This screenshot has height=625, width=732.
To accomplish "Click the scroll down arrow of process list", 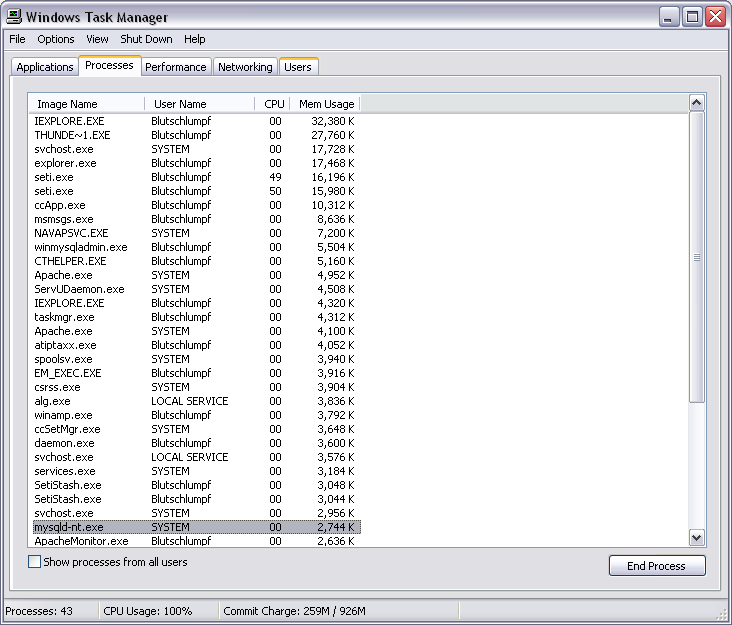I will click(697, 537).
